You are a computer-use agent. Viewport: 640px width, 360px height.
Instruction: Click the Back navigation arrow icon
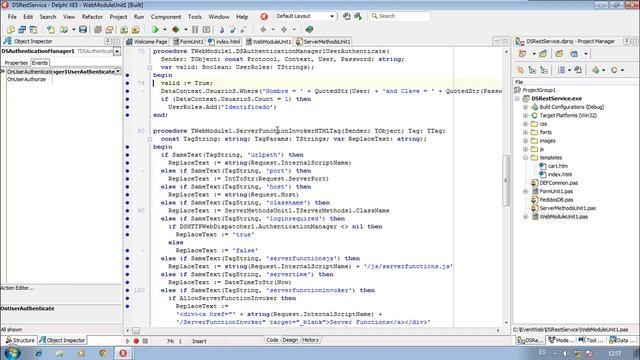(x=263, y=29)
